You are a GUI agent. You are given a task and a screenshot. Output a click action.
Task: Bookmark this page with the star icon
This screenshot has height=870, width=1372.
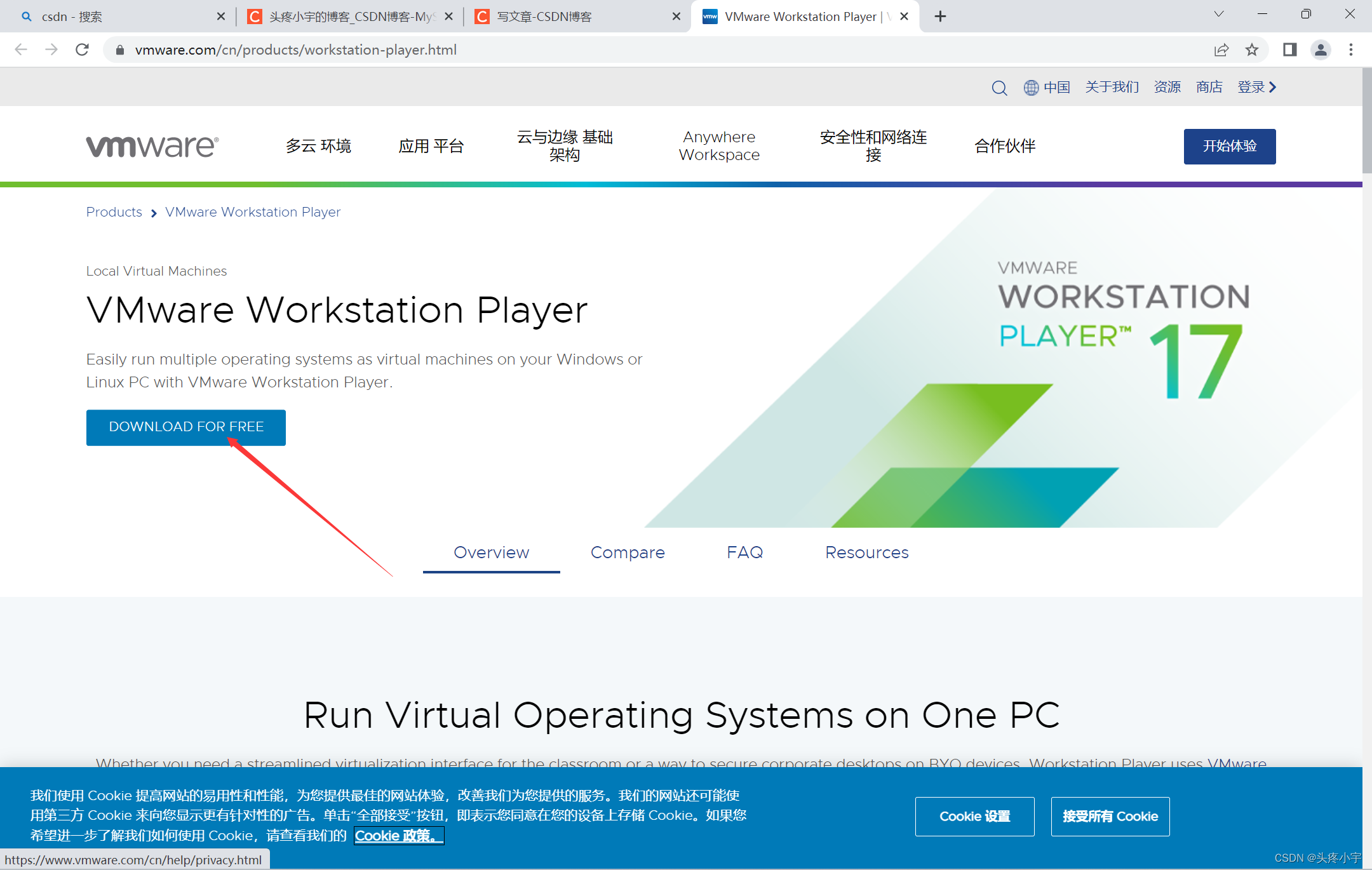point(1251,50)
